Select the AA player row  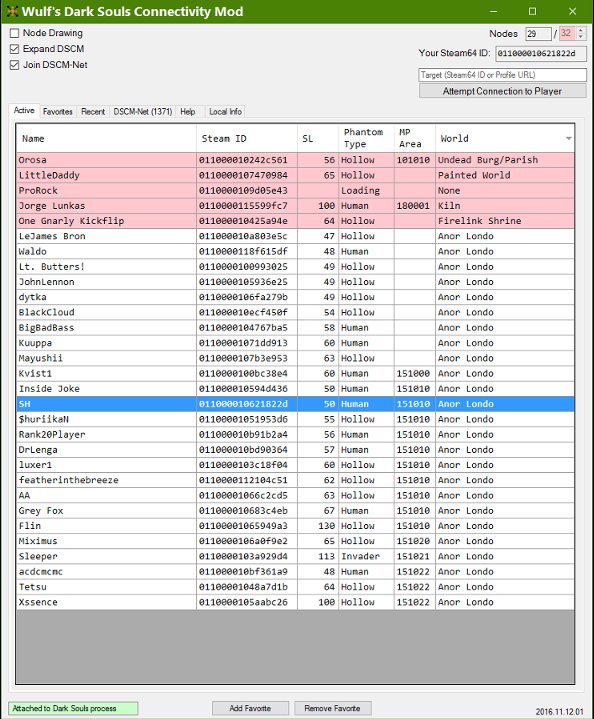[295, 495]
